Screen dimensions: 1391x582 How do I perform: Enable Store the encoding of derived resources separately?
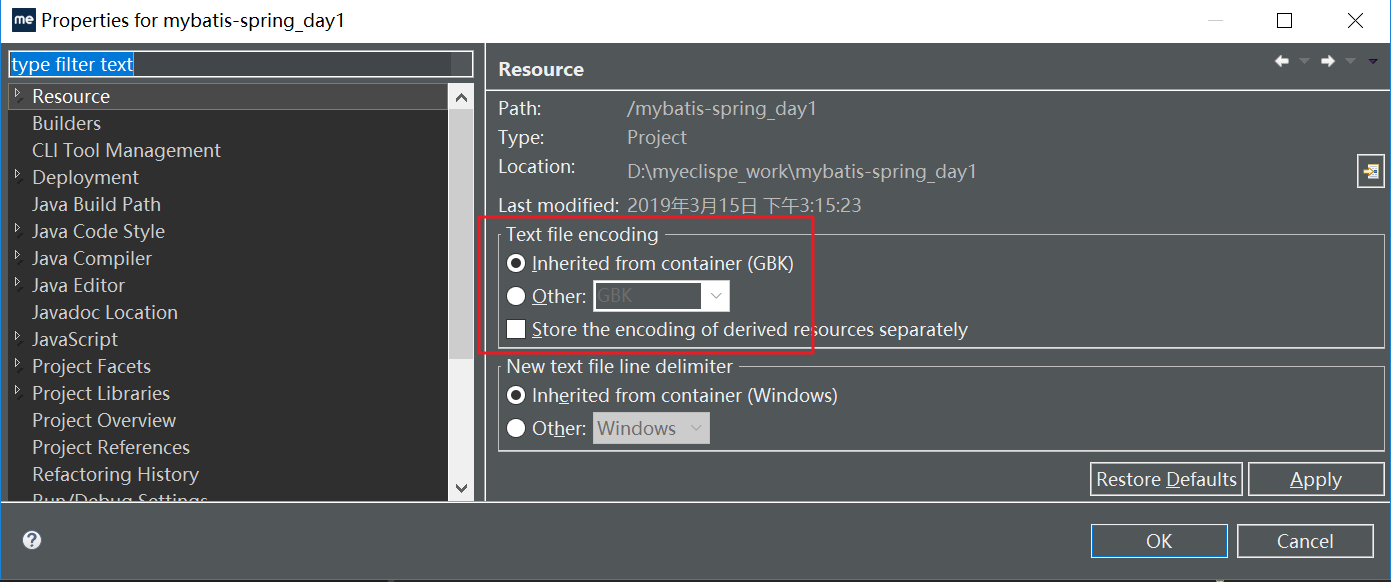[516, 329]
